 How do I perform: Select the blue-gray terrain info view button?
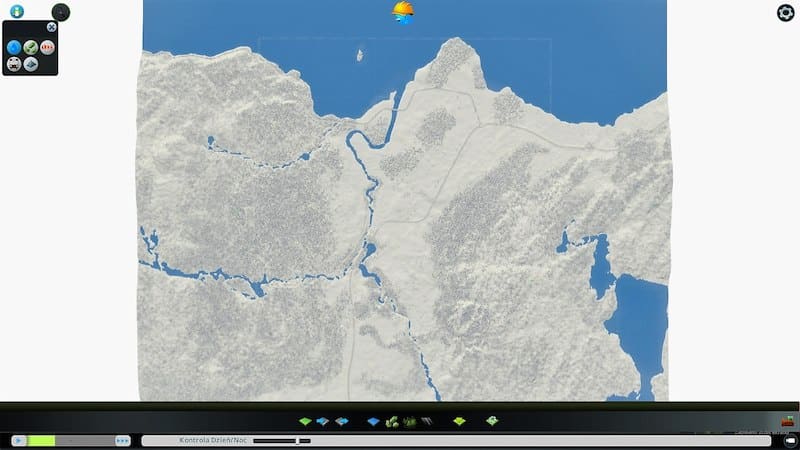31,63
